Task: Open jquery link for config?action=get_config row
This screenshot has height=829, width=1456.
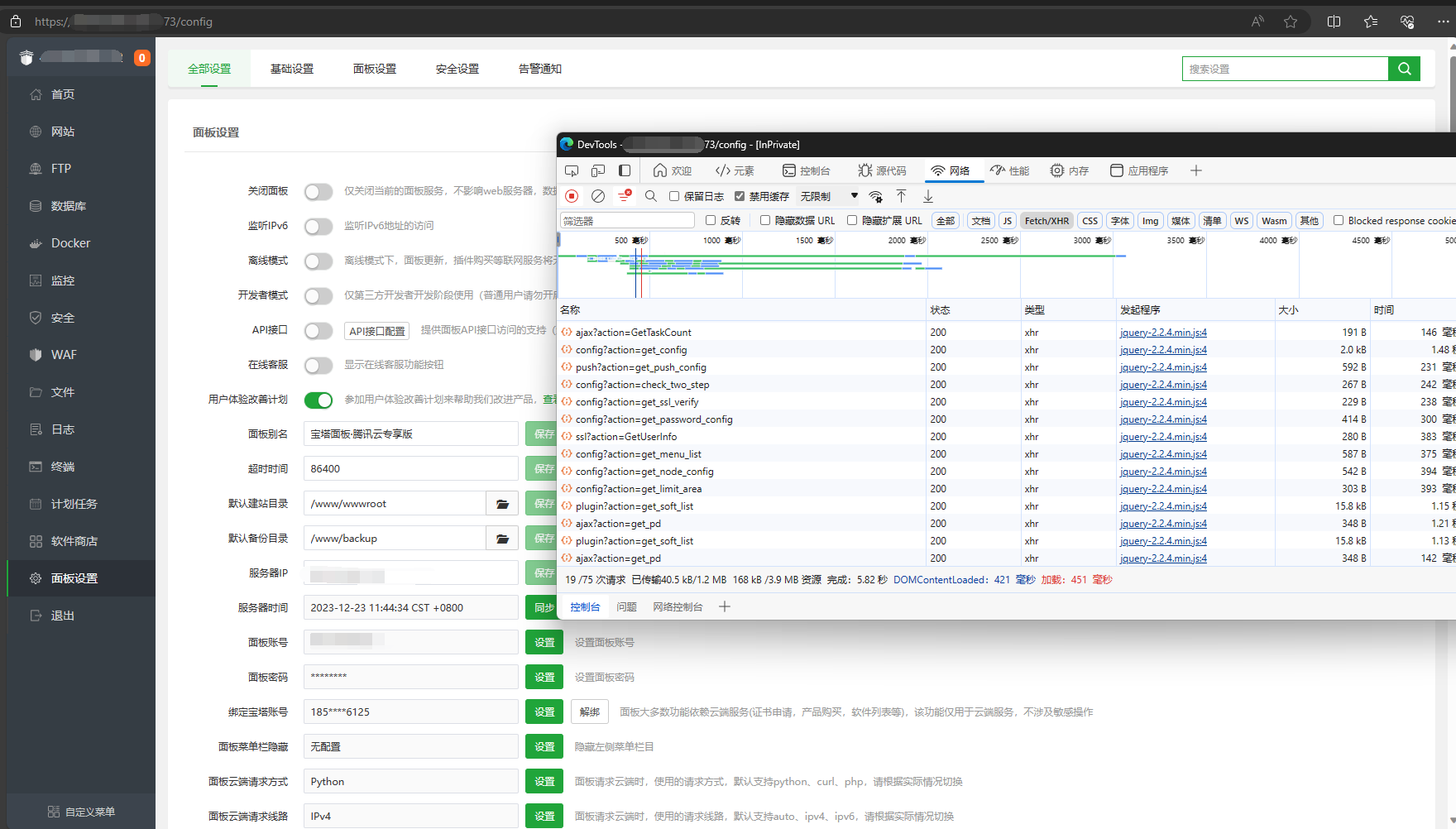Action: (1163, 350)
